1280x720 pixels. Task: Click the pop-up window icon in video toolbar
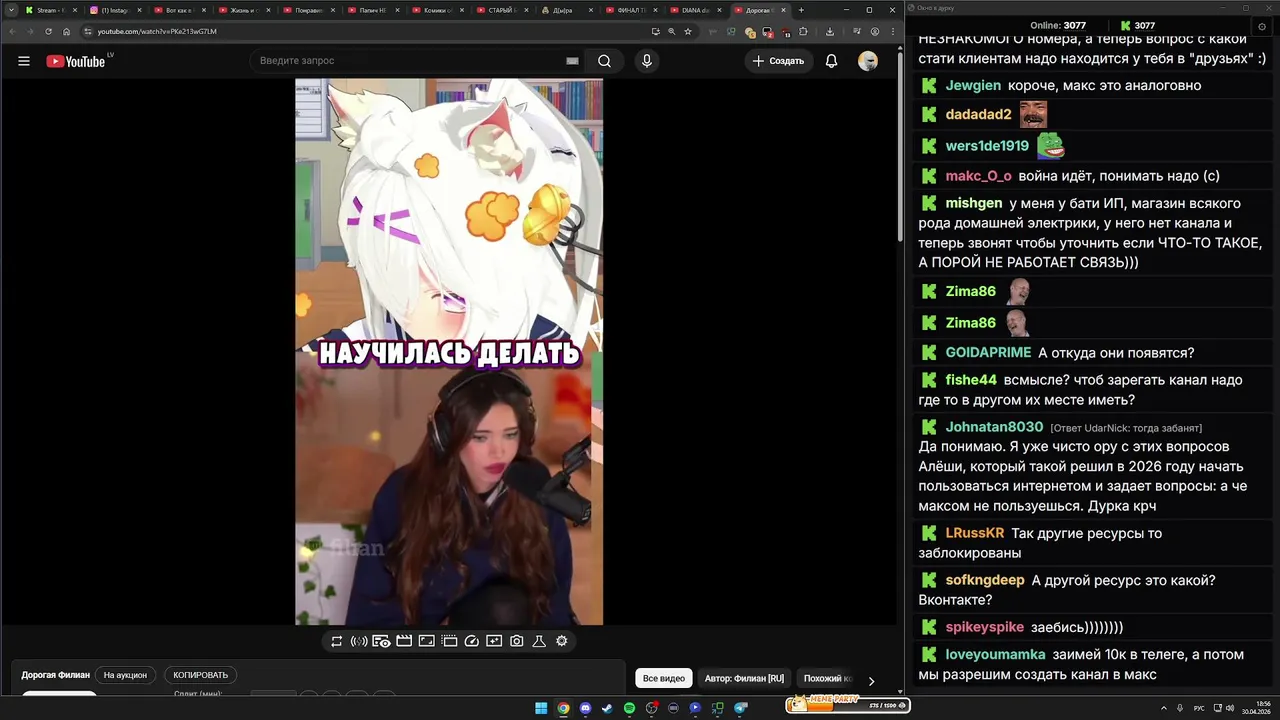(x=449, y=641)
